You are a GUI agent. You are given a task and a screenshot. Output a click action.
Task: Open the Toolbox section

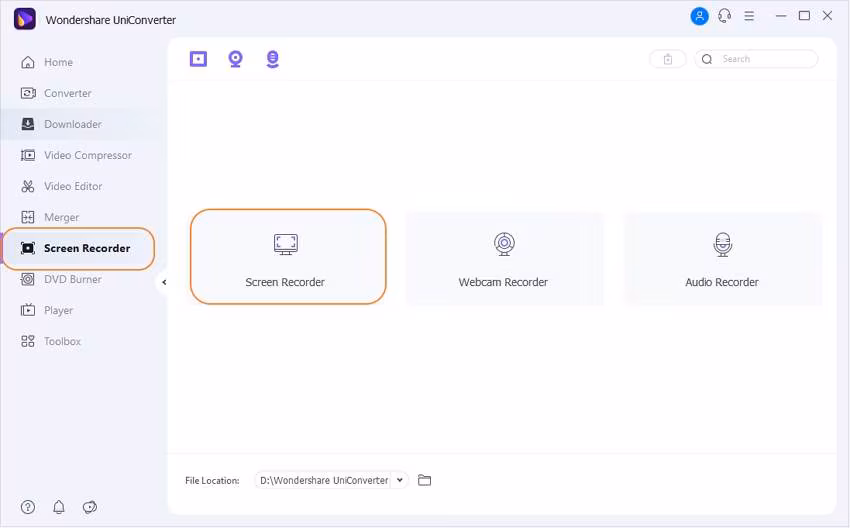tap(50, 342)
